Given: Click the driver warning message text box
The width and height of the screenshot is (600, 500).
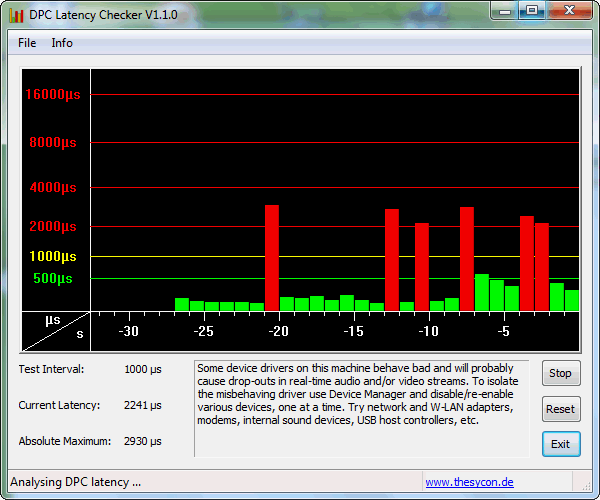Looking at the screenshot, I should pos(362,409).
